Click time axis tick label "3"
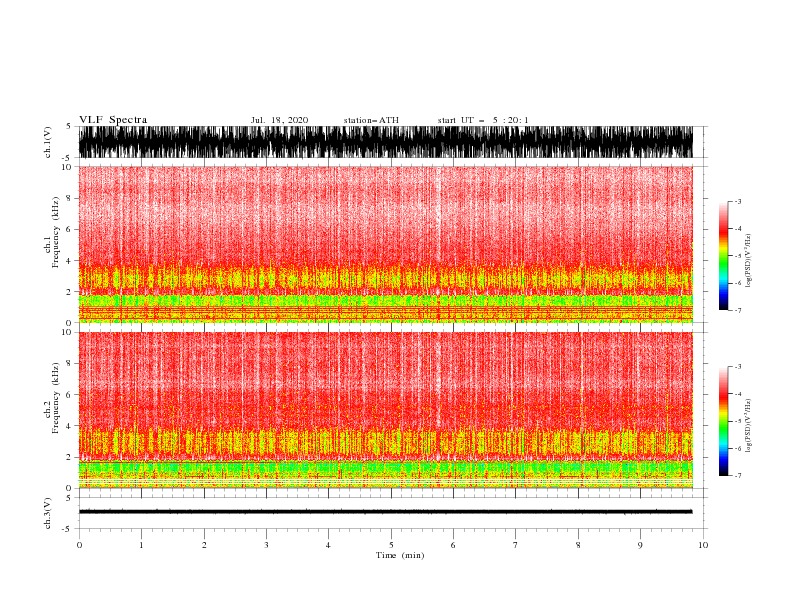 tap(266, 545)
